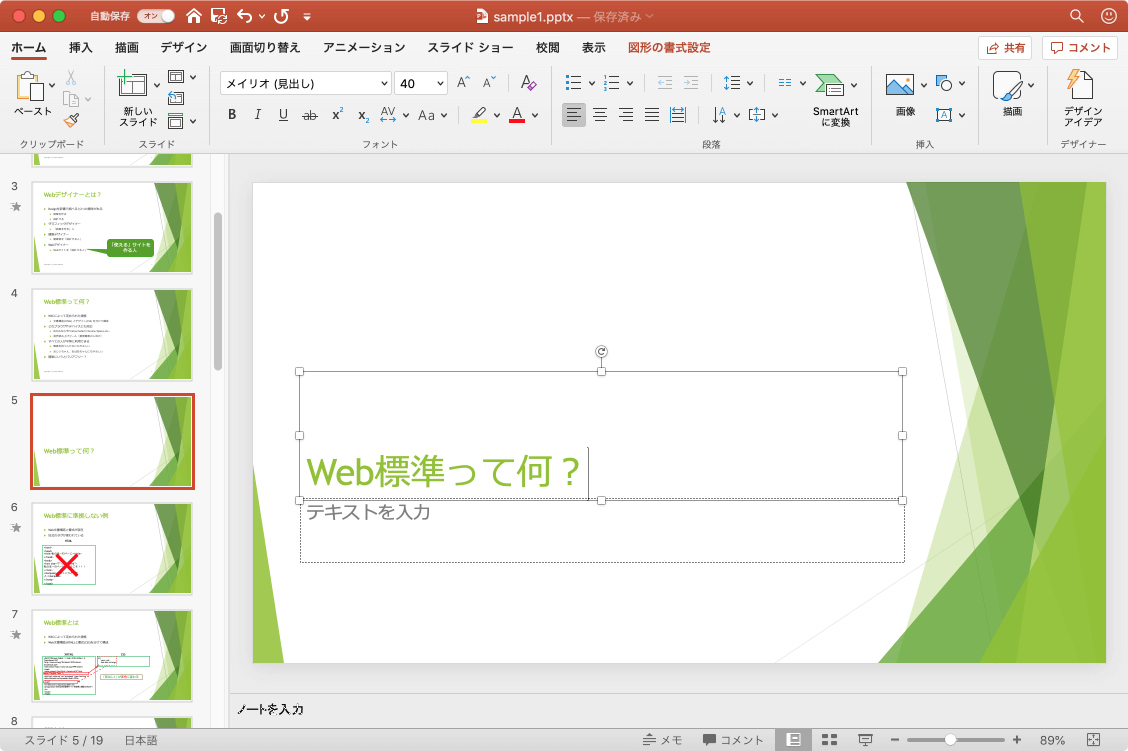
Task: Redo the last action
Action: [281, 16]
